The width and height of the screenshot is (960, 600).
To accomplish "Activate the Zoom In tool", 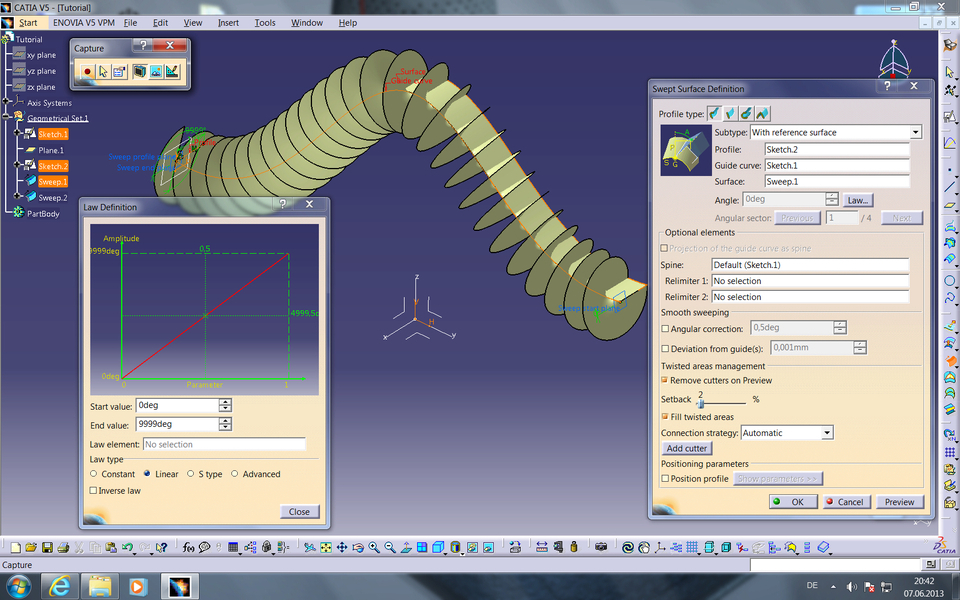I will click(373, 547).
